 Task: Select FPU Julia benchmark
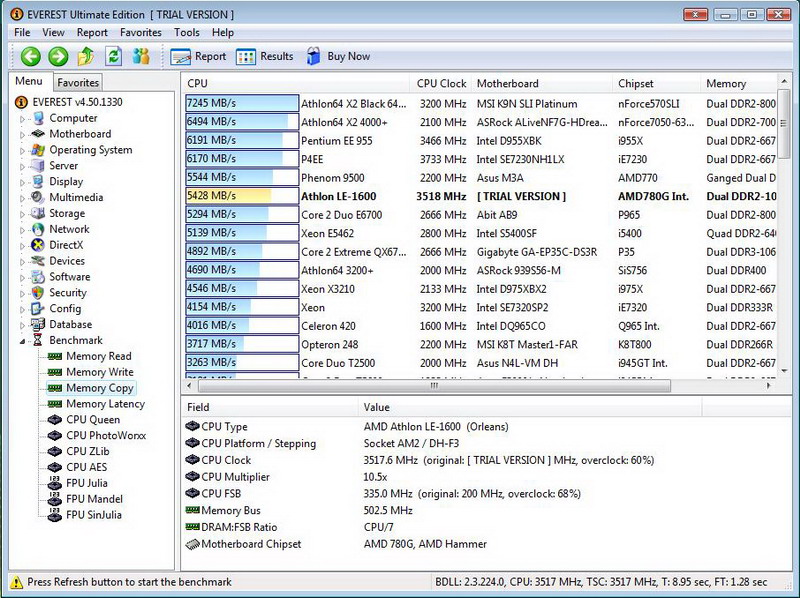pos(78,483)
